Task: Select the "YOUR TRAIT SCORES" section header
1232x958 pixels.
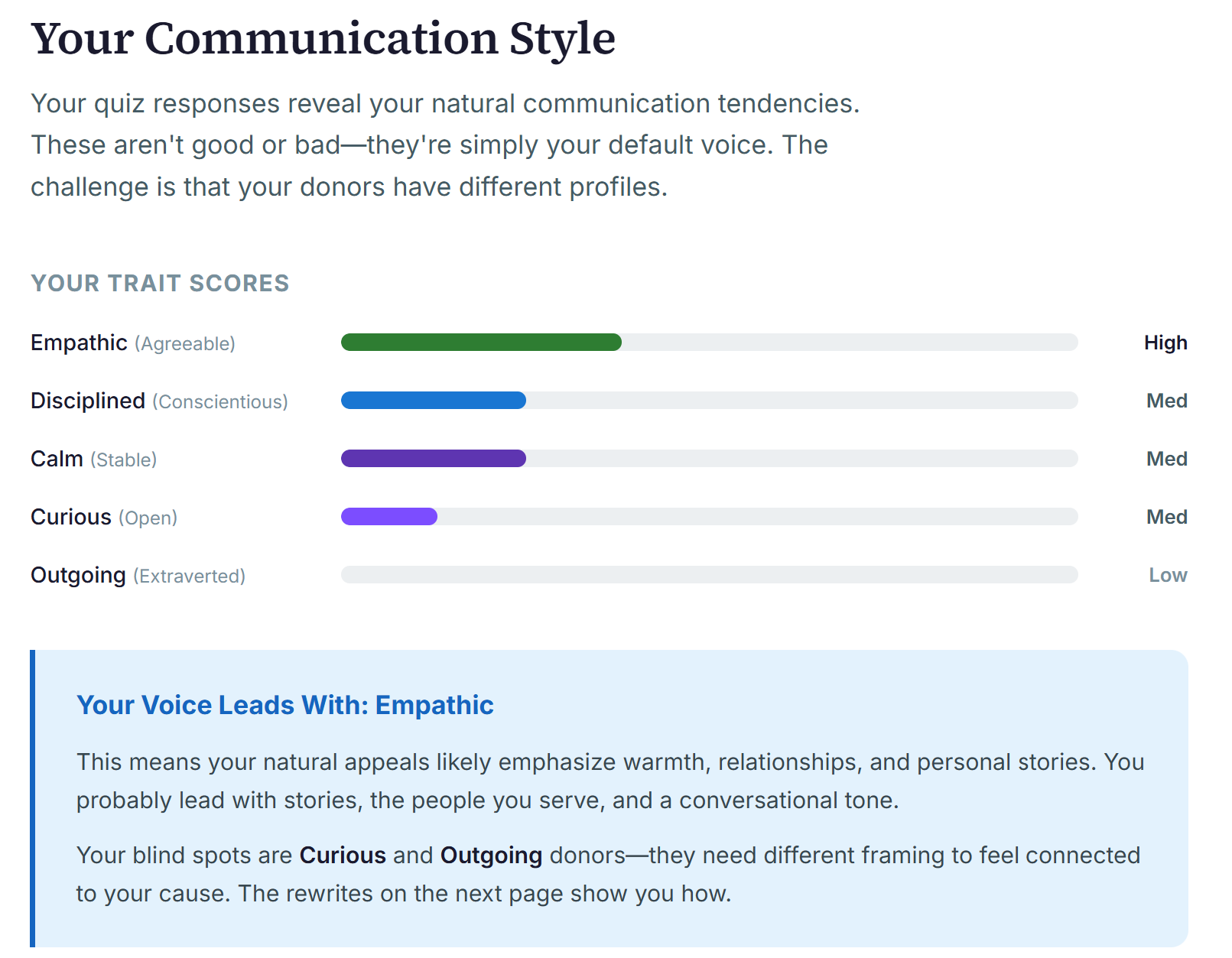Action: tap(160, 284)
